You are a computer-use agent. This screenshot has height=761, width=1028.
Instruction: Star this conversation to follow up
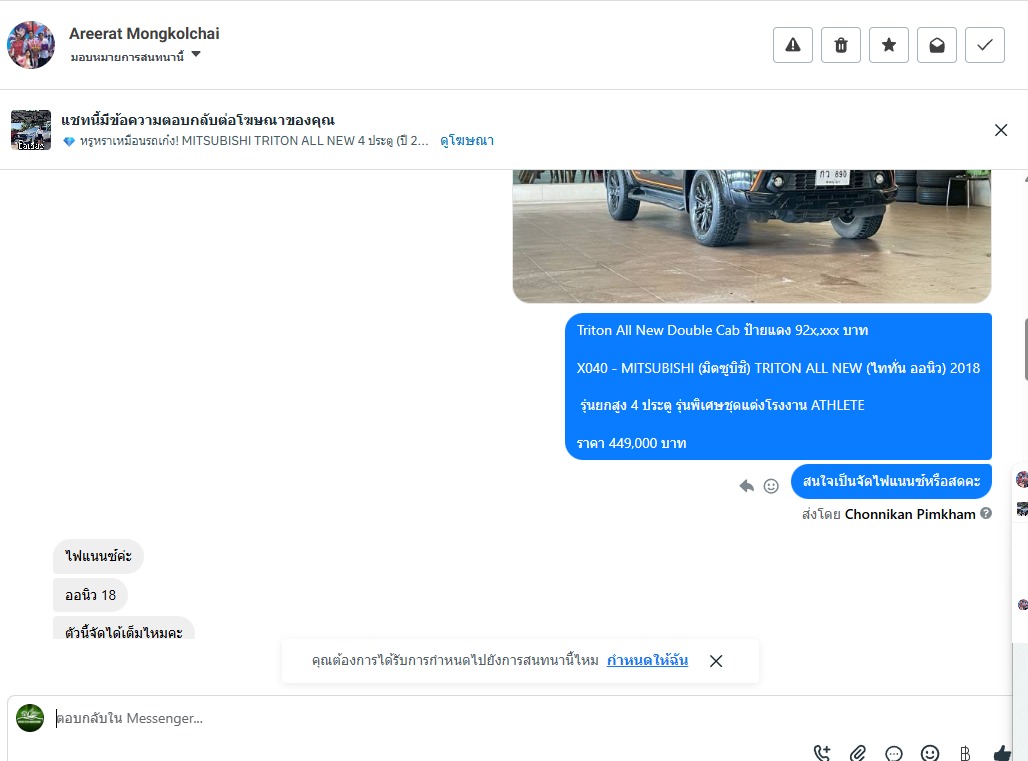click(888, 45)
